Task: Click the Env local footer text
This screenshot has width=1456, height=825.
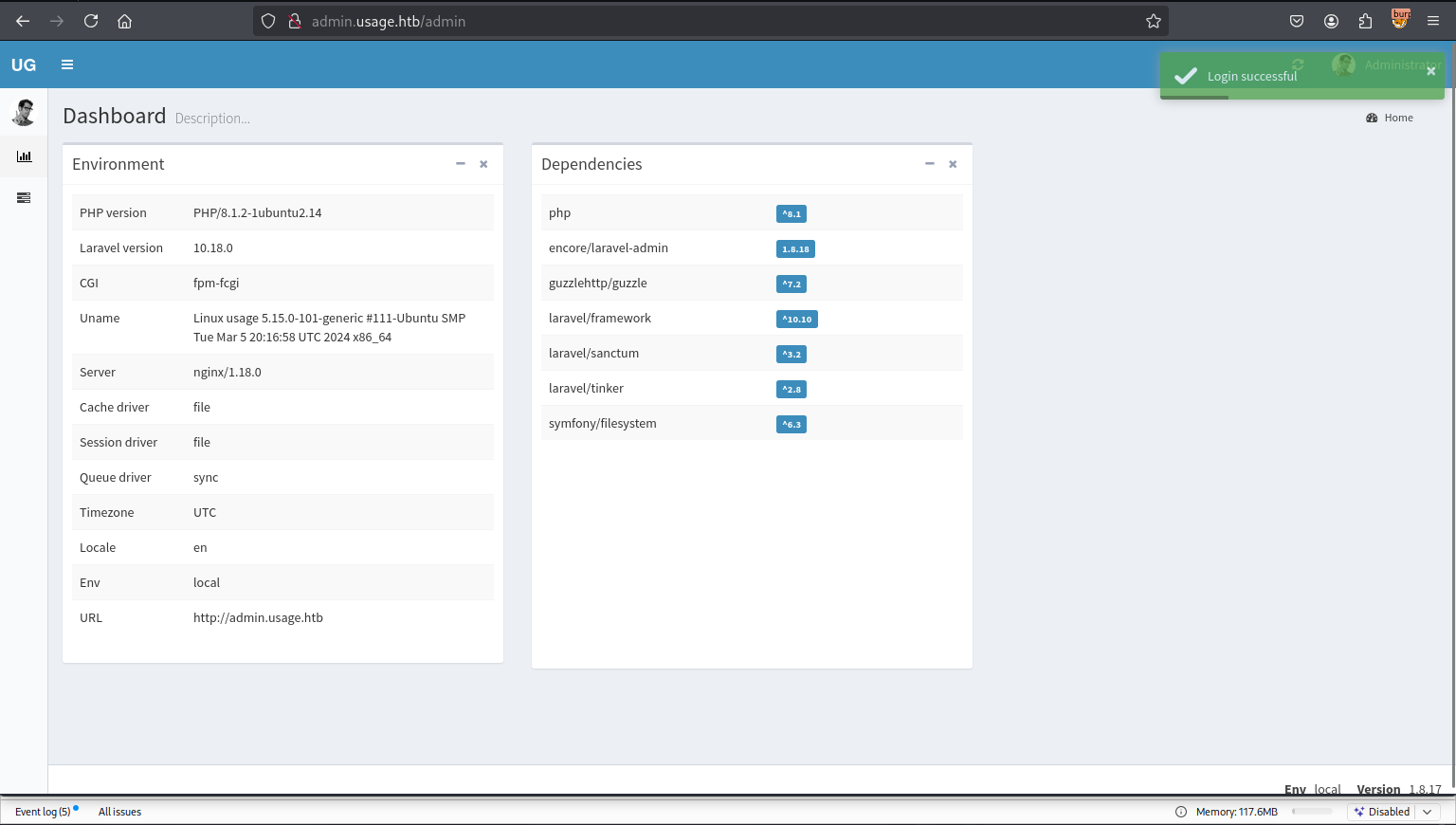Action: coord(1313,789)
